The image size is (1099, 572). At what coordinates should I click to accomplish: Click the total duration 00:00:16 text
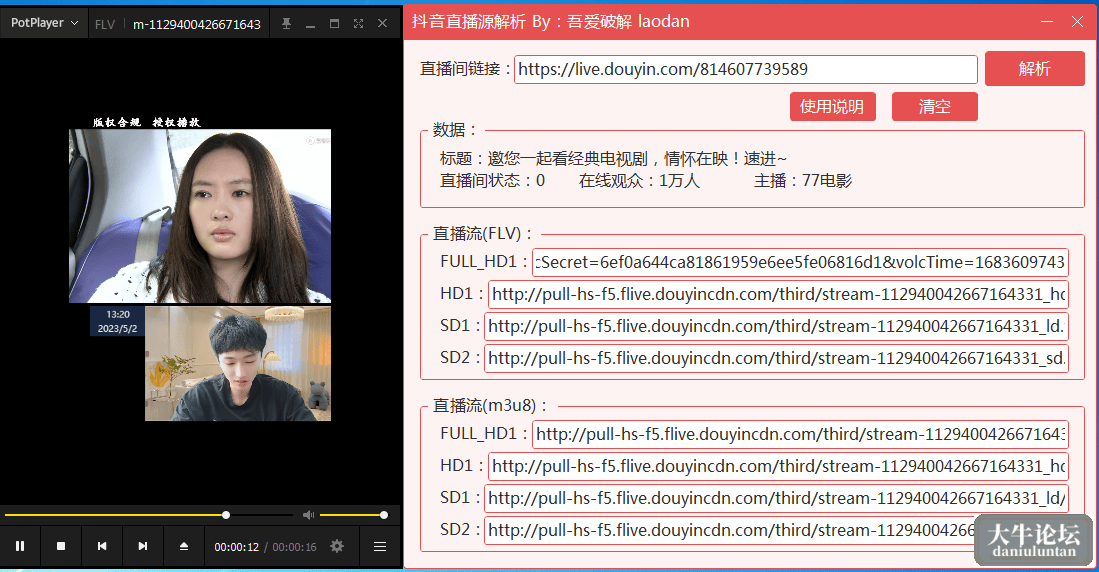point(294,547)
